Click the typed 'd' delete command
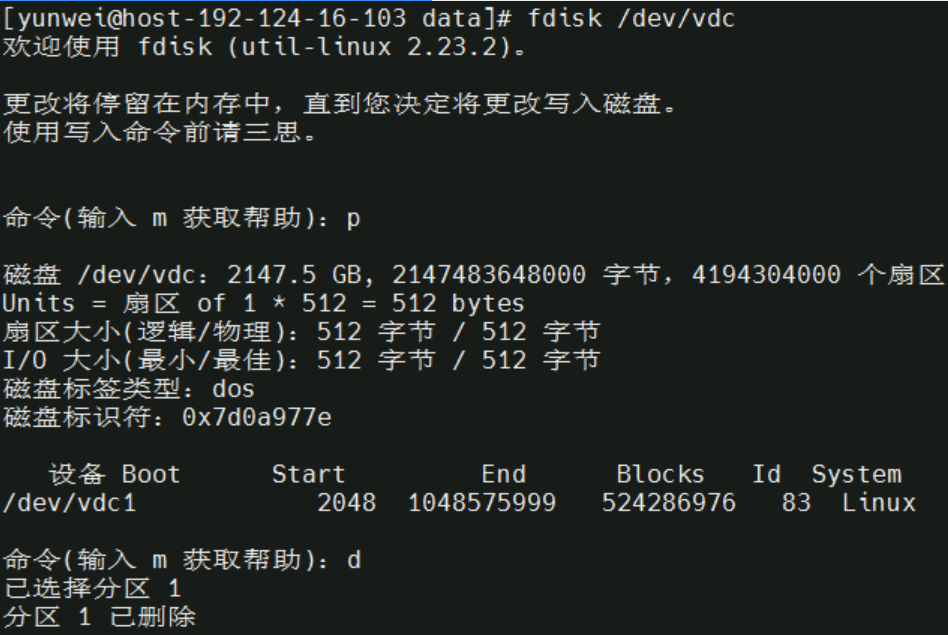The image size is (948, 635). tap(352, 561)
